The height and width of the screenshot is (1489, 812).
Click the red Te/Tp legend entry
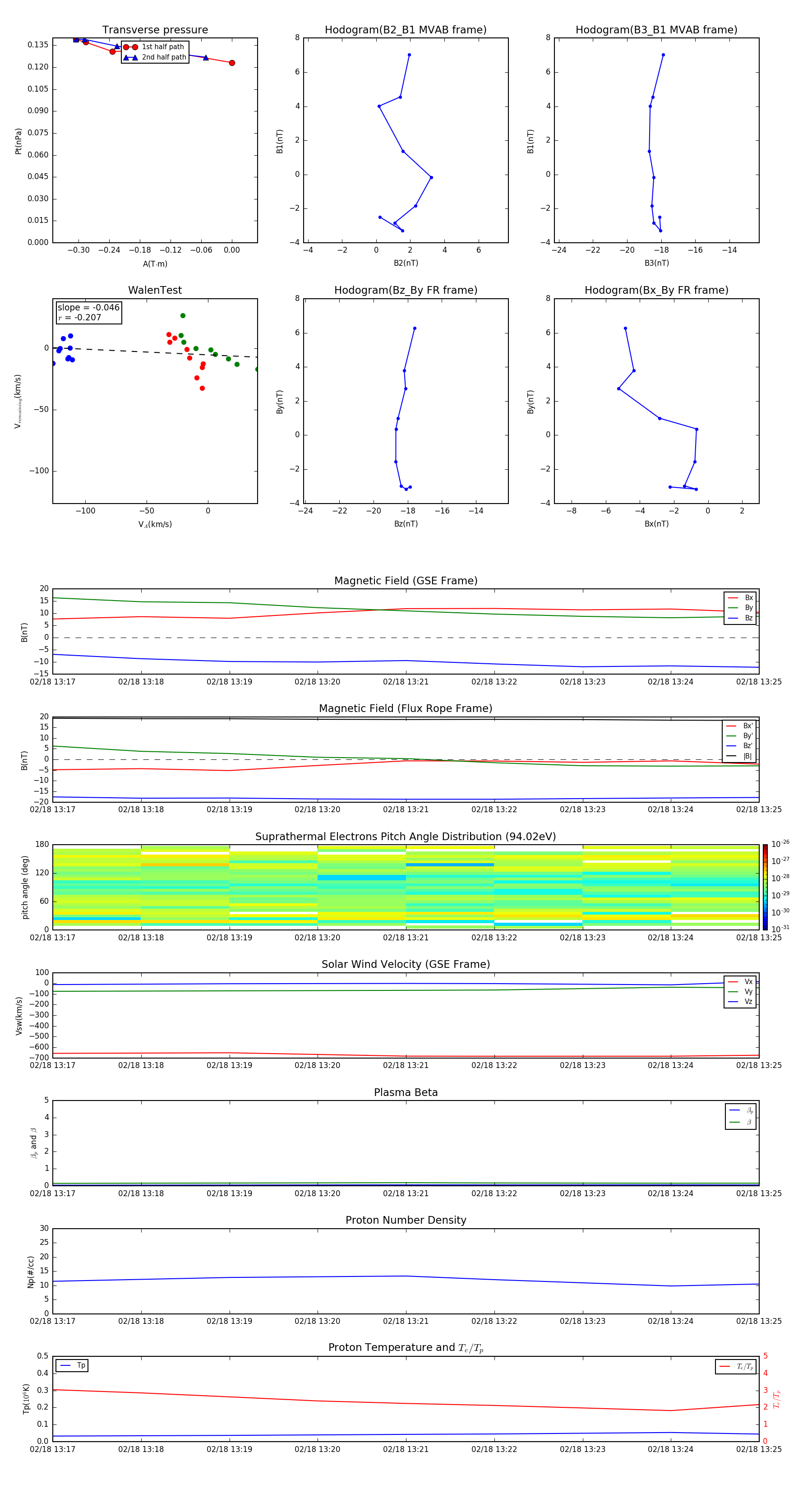click(736, 1366)
